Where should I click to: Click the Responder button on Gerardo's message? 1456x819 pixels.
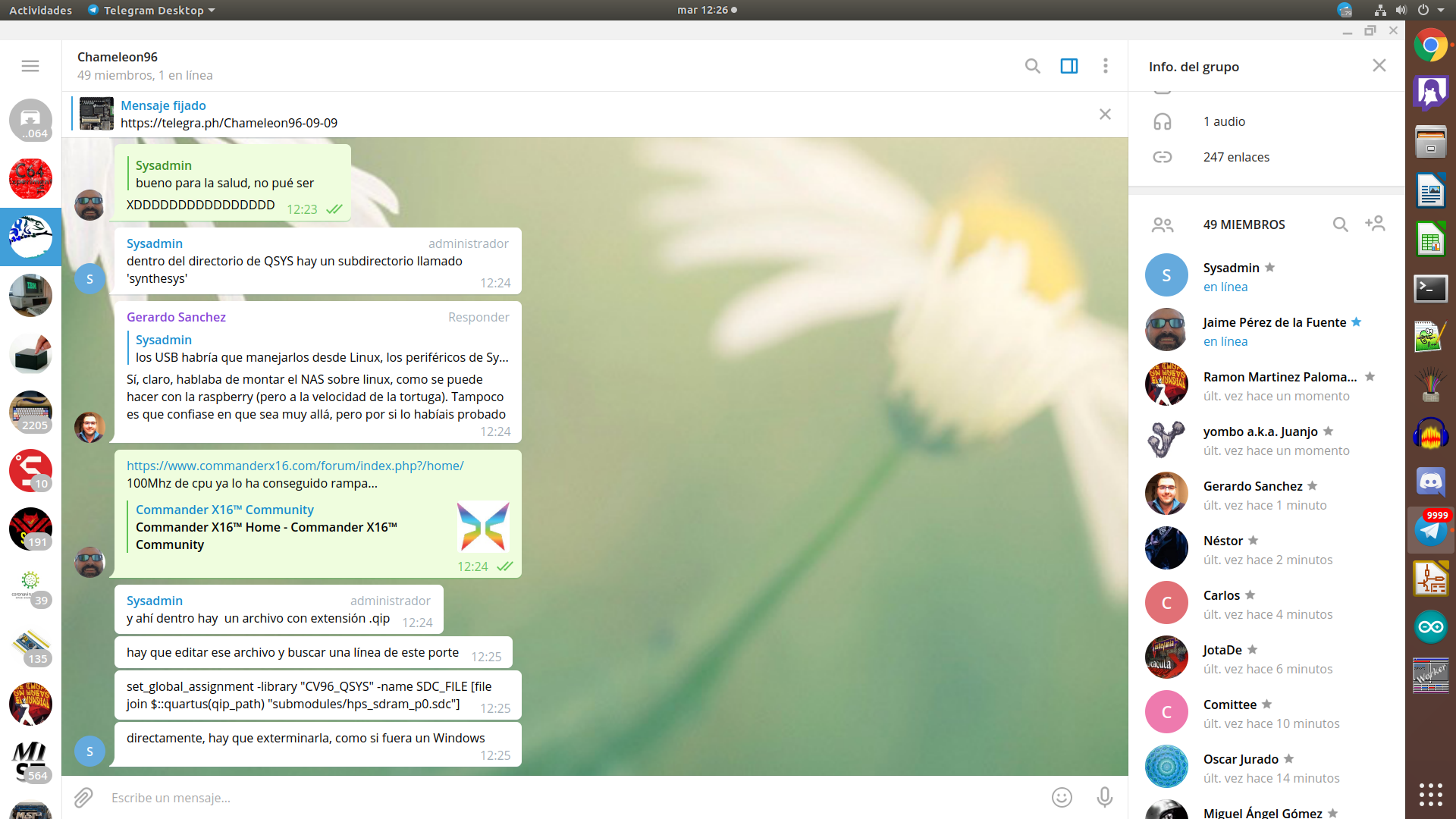point(478,317)
